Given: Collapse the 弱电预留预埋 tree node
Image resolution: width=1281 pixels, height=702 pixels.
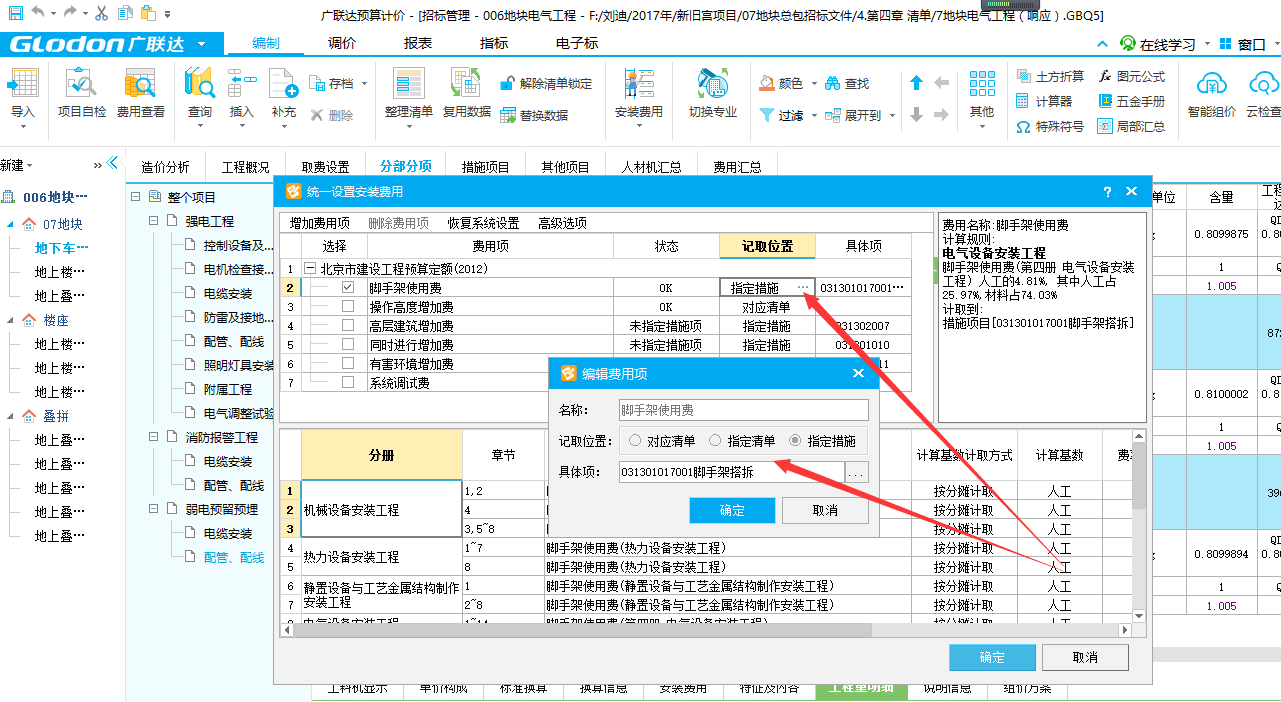Looking at the screenshot, I should (x=154, y=509).
